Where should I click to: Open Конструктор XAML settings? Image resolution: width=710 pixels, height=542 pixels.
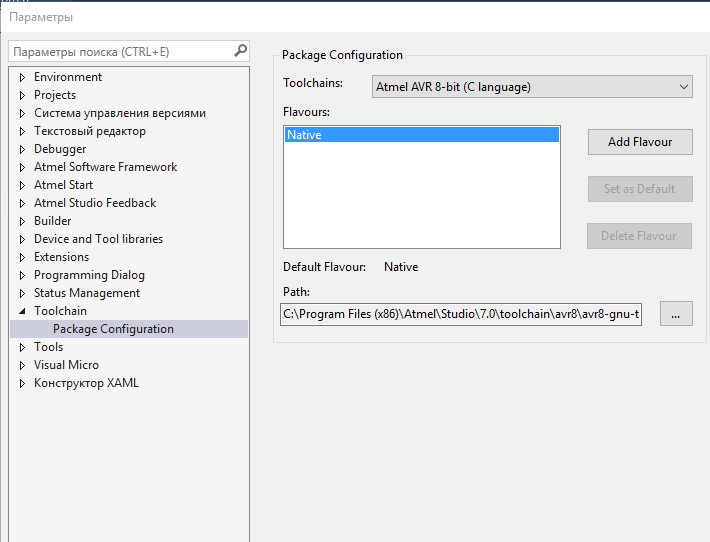point(86,383)
